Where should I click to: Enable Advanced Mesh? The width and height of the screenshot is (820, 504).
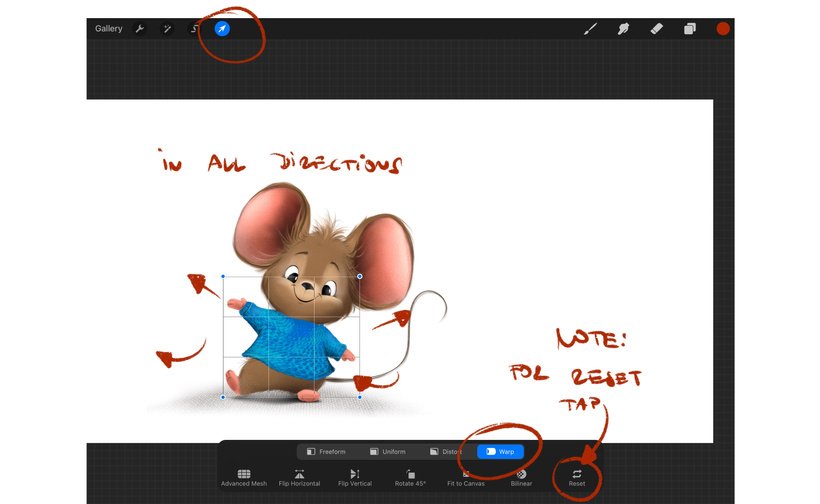click(x=244, y=478)
